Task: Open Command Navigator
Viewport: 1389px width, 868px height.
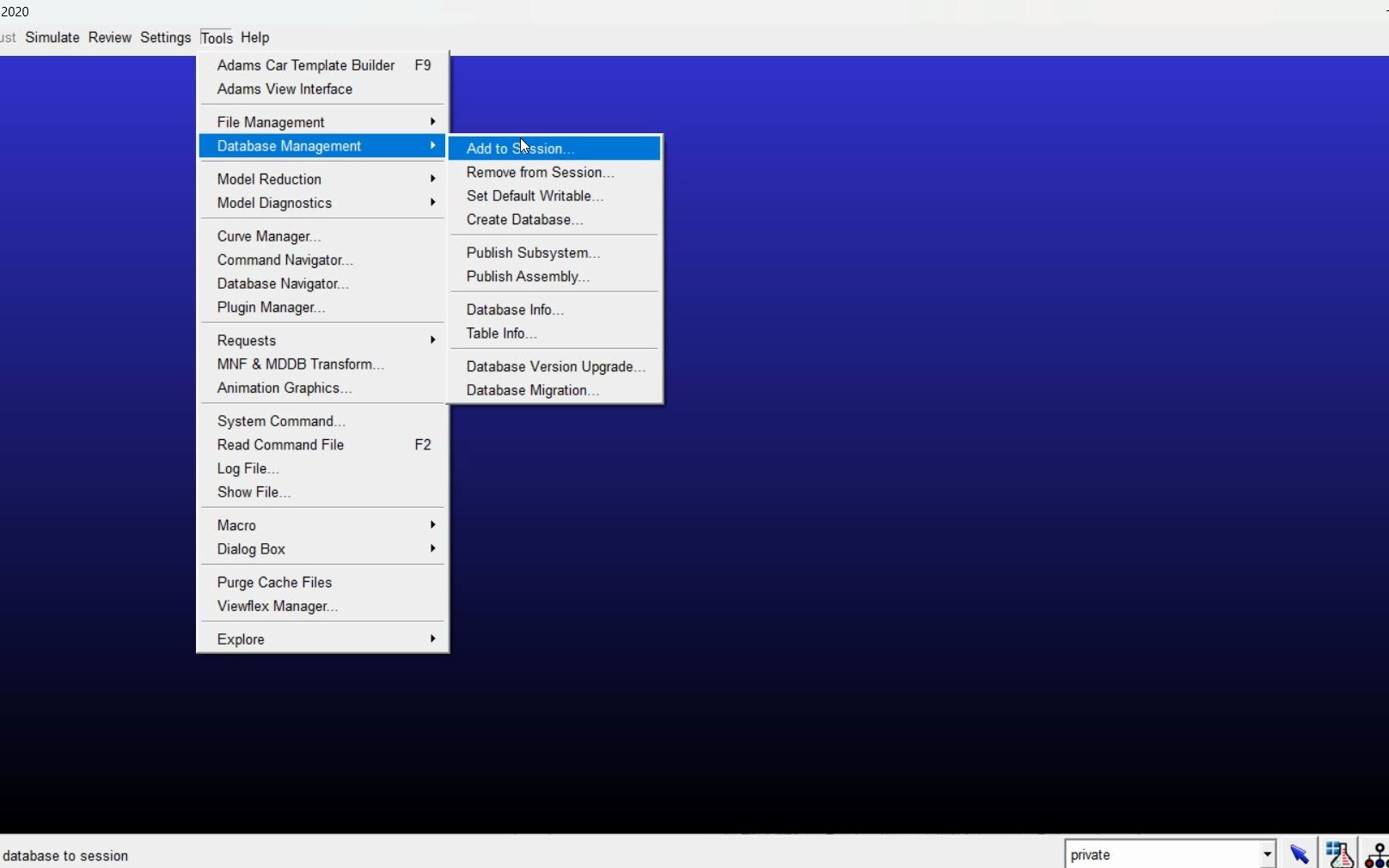Action: [x=322, y=260]
